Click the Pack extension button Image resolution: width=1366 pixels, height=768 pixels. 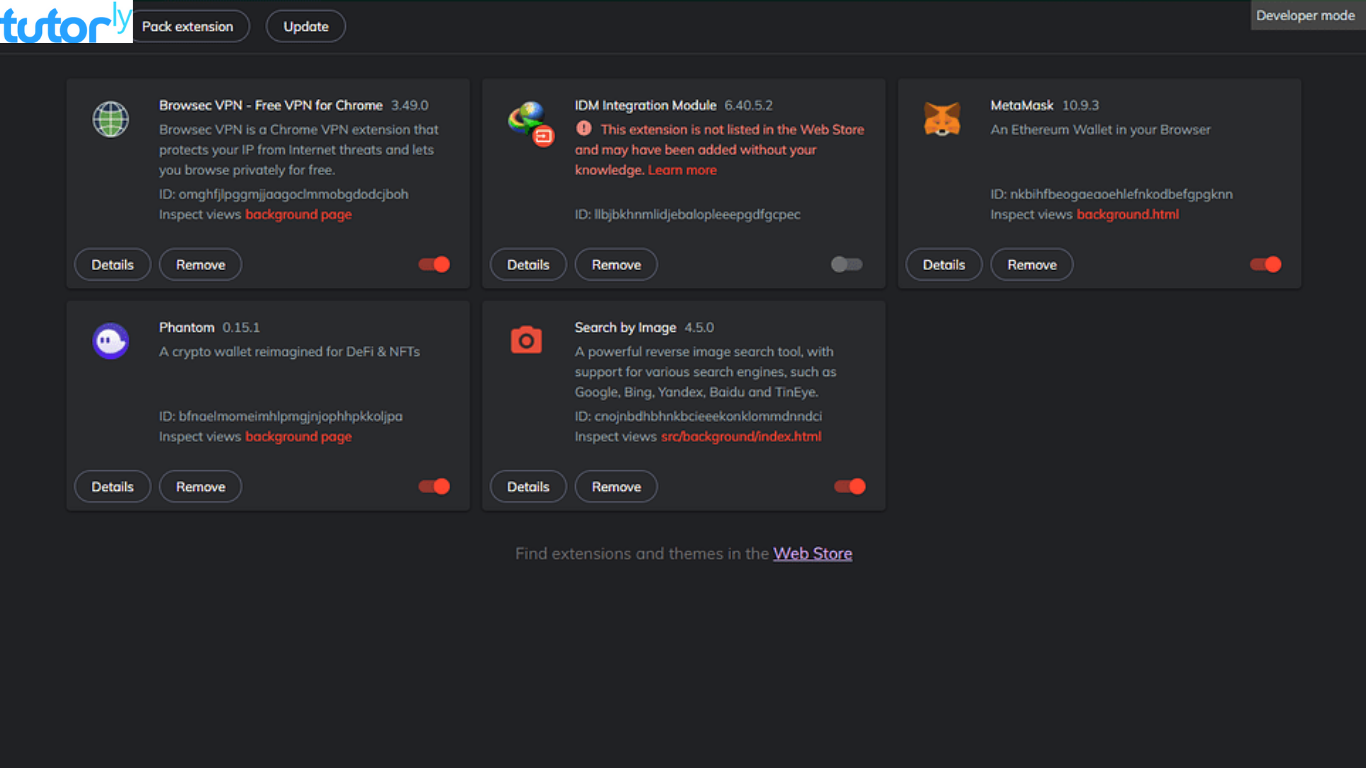tap(190, 26)
